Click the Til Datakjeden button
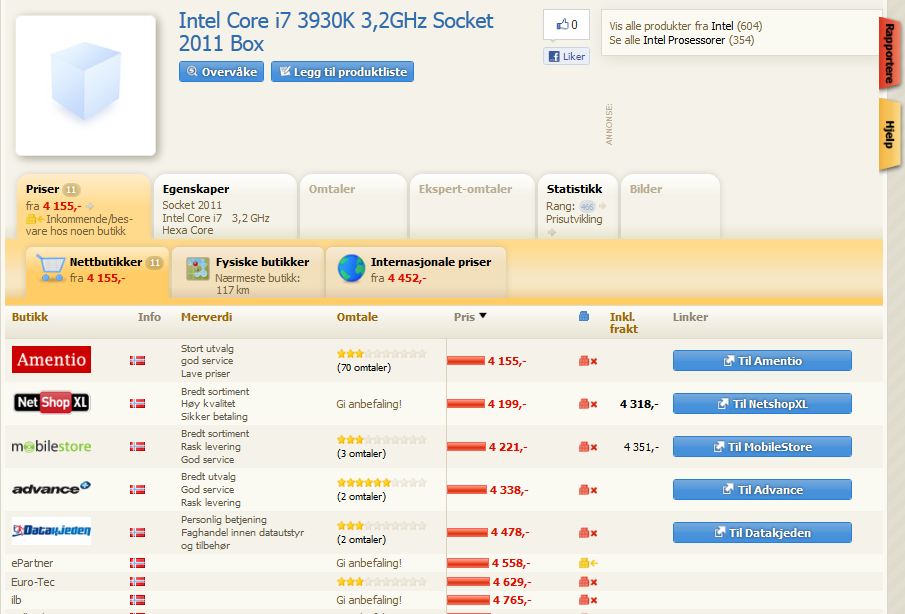 [x=762, y=533]
